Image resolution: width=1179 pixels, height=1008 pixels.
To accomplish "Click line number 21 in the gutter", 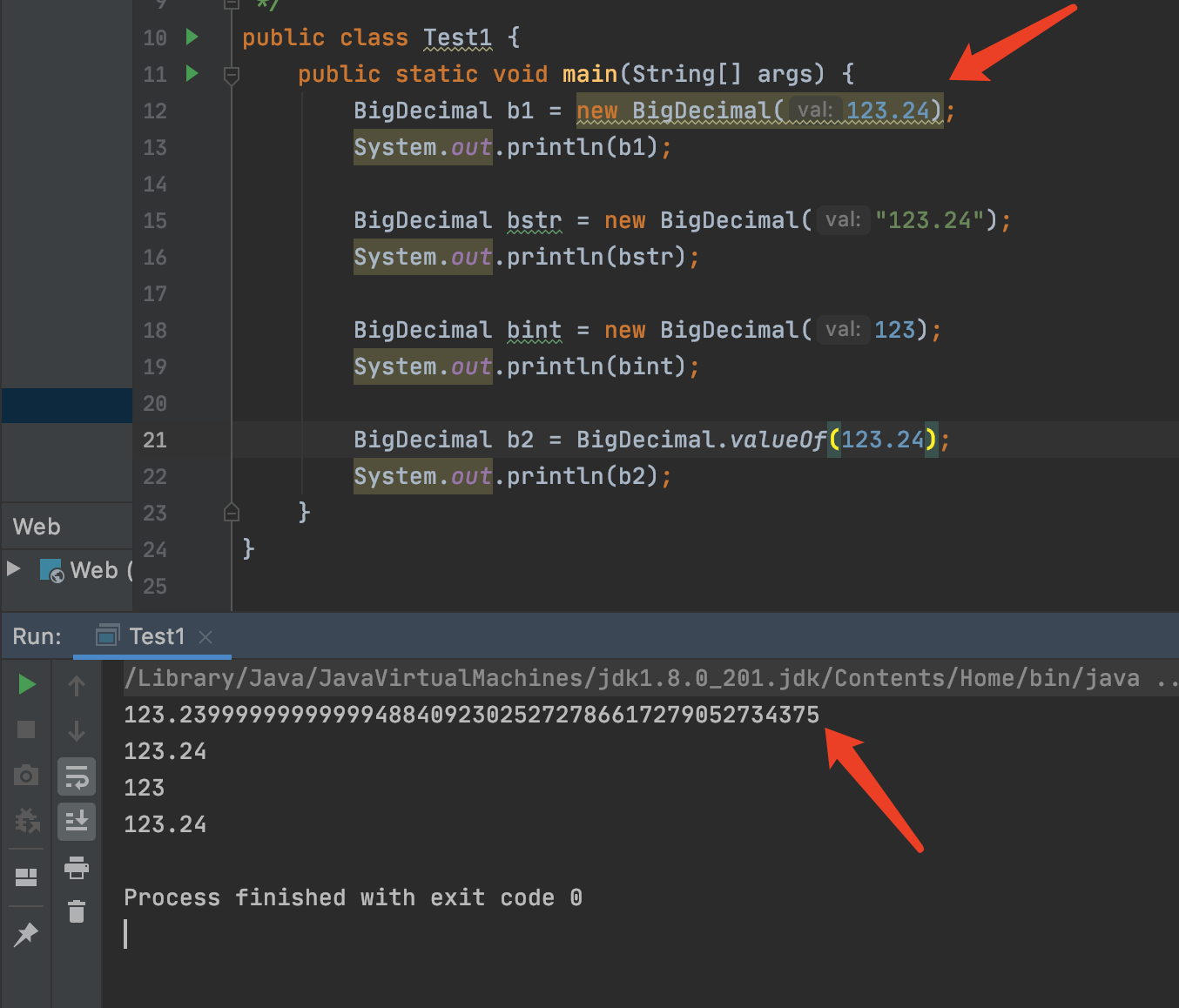I will (x=155, y=440).
